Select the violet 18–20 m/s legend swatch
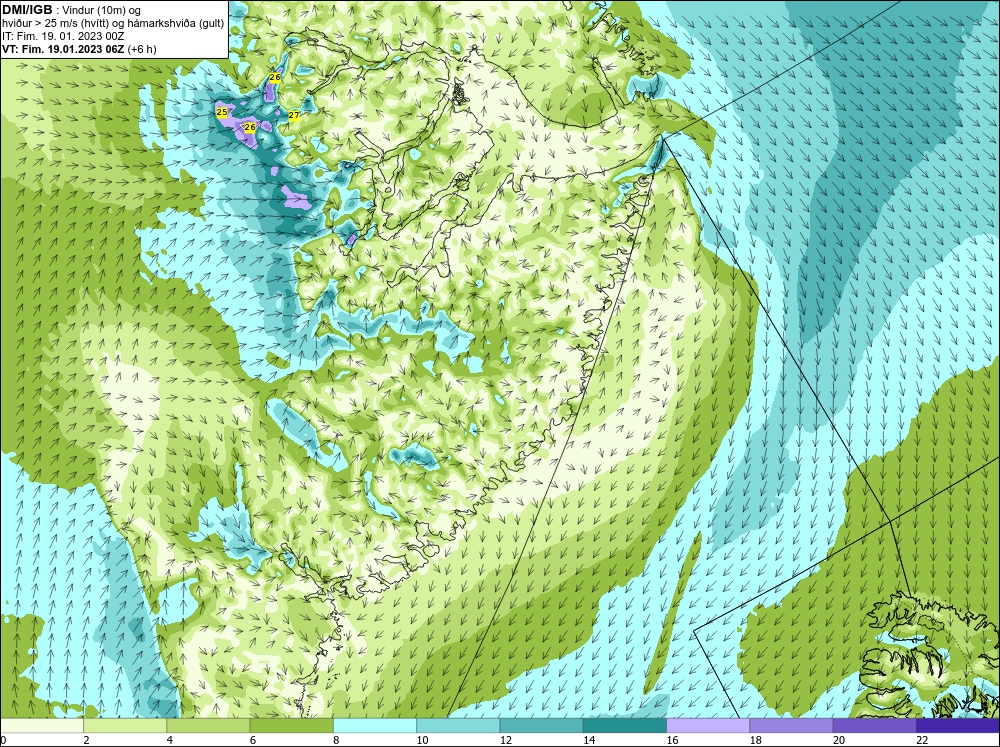The image size is (1000, 747). [791, 725]
